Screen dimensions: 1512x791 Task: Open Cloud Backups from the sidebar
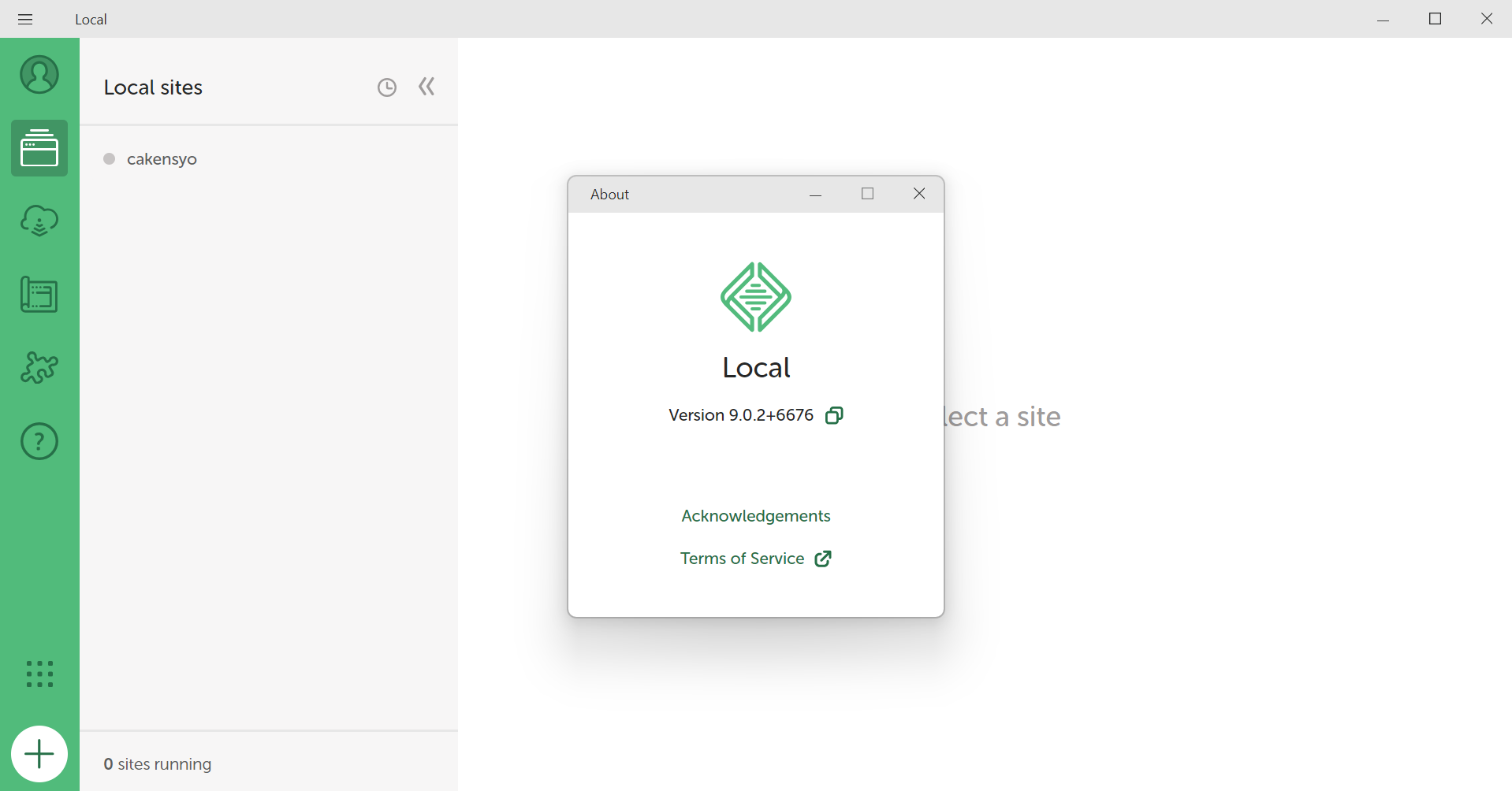coord(39,221)
